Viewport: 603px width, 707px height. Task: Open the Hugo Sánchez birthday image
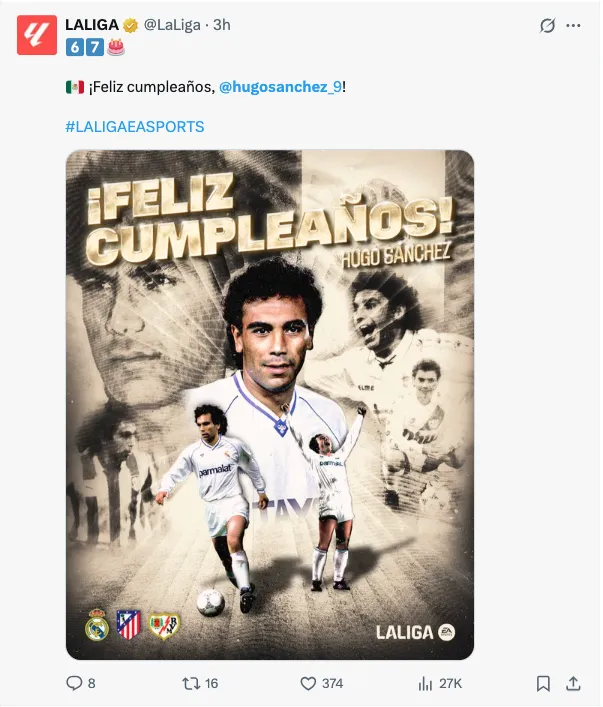pos(270,404)
